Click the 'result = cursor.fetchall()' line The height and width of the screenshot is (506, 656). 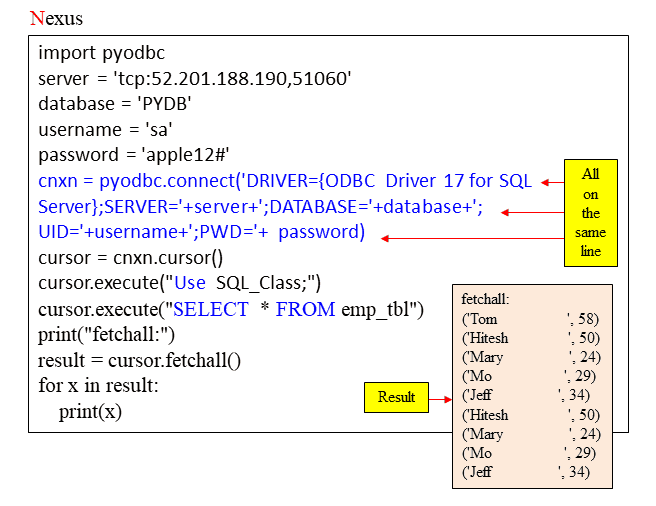coord(140,360)
